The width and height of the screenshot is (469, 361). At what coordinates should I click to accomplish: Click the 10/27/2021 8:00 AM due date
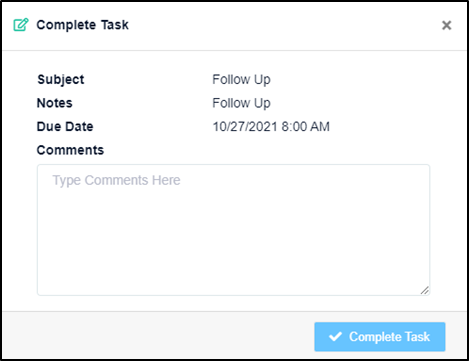(271, 127)
